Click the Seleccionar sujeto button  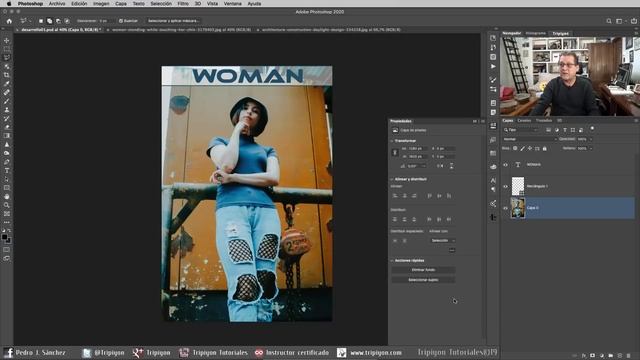pyautogui.click(x=423, y=280)
